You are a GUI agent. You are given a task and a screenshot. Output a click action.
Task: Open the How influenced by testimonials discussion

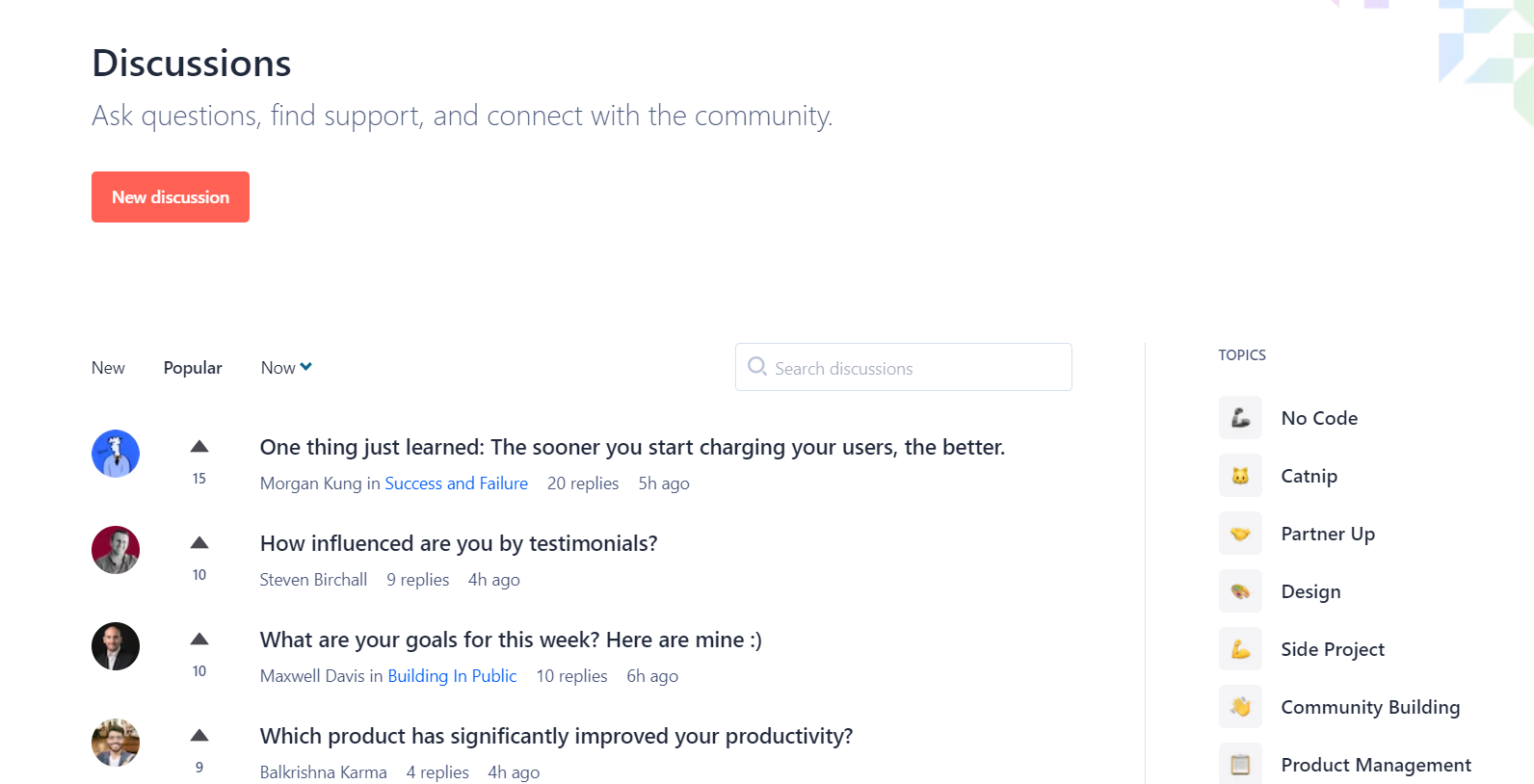459,544
